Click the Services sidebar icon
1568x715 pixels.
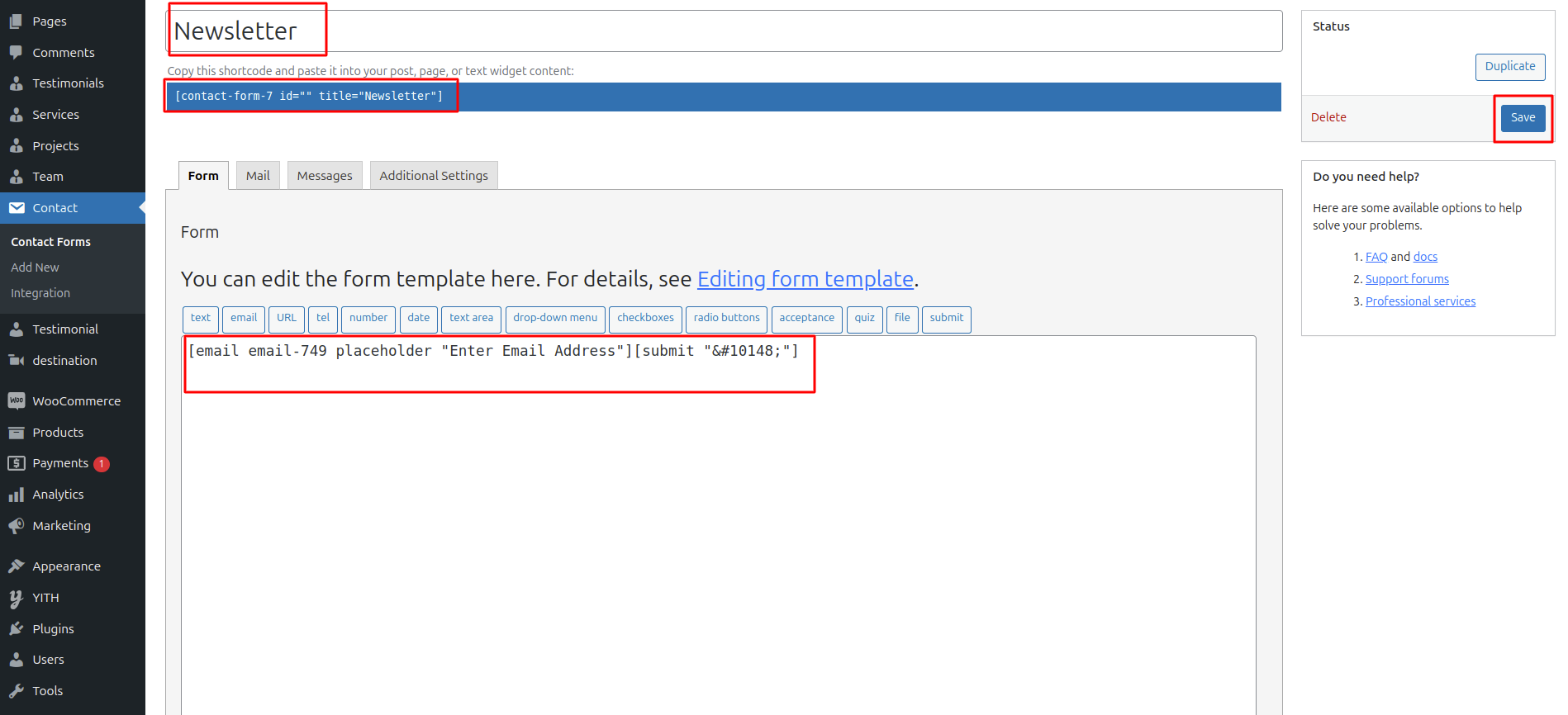pos(16,115)
